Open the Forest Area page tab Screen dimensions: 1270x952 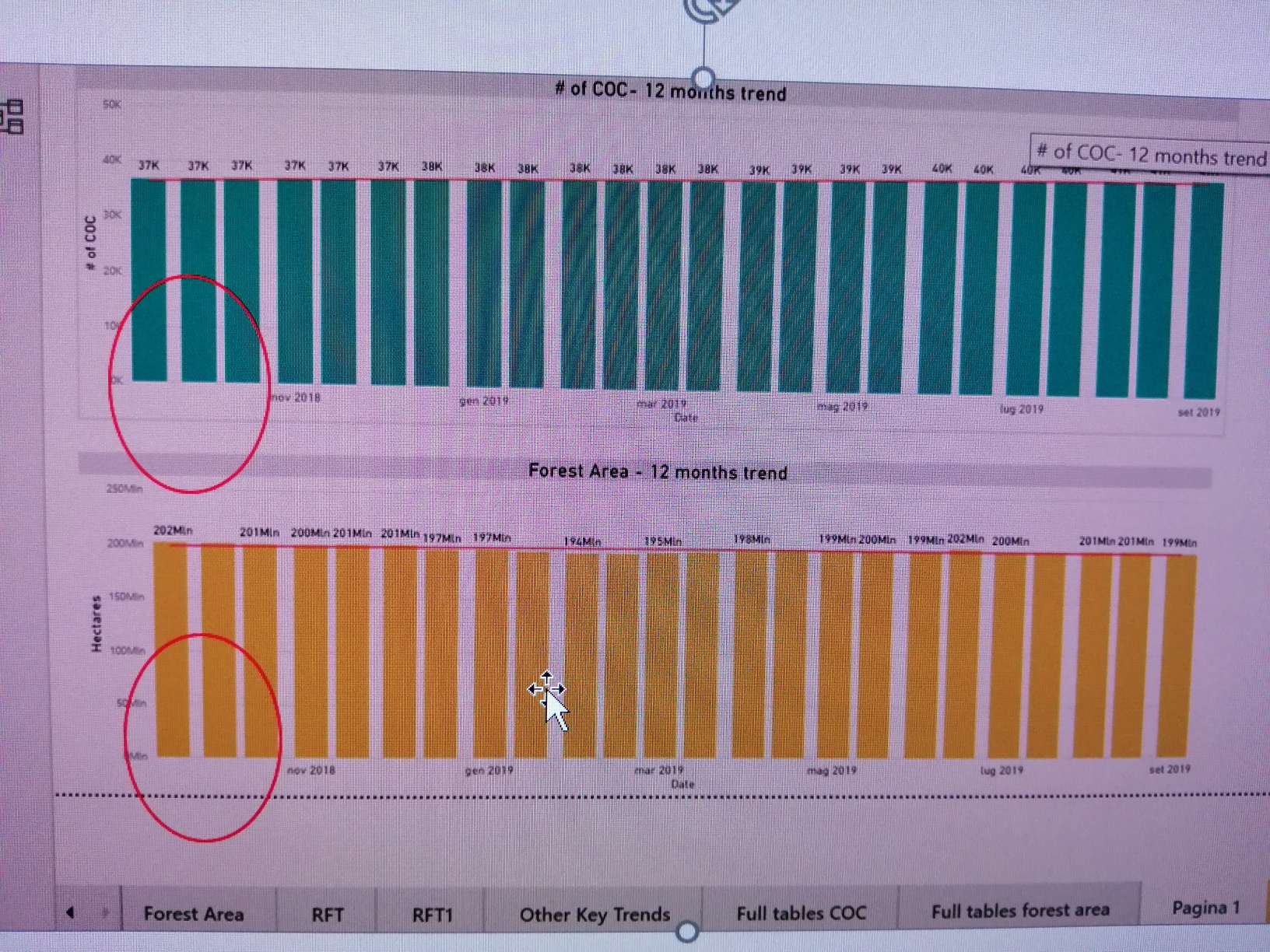pos(194,913)
